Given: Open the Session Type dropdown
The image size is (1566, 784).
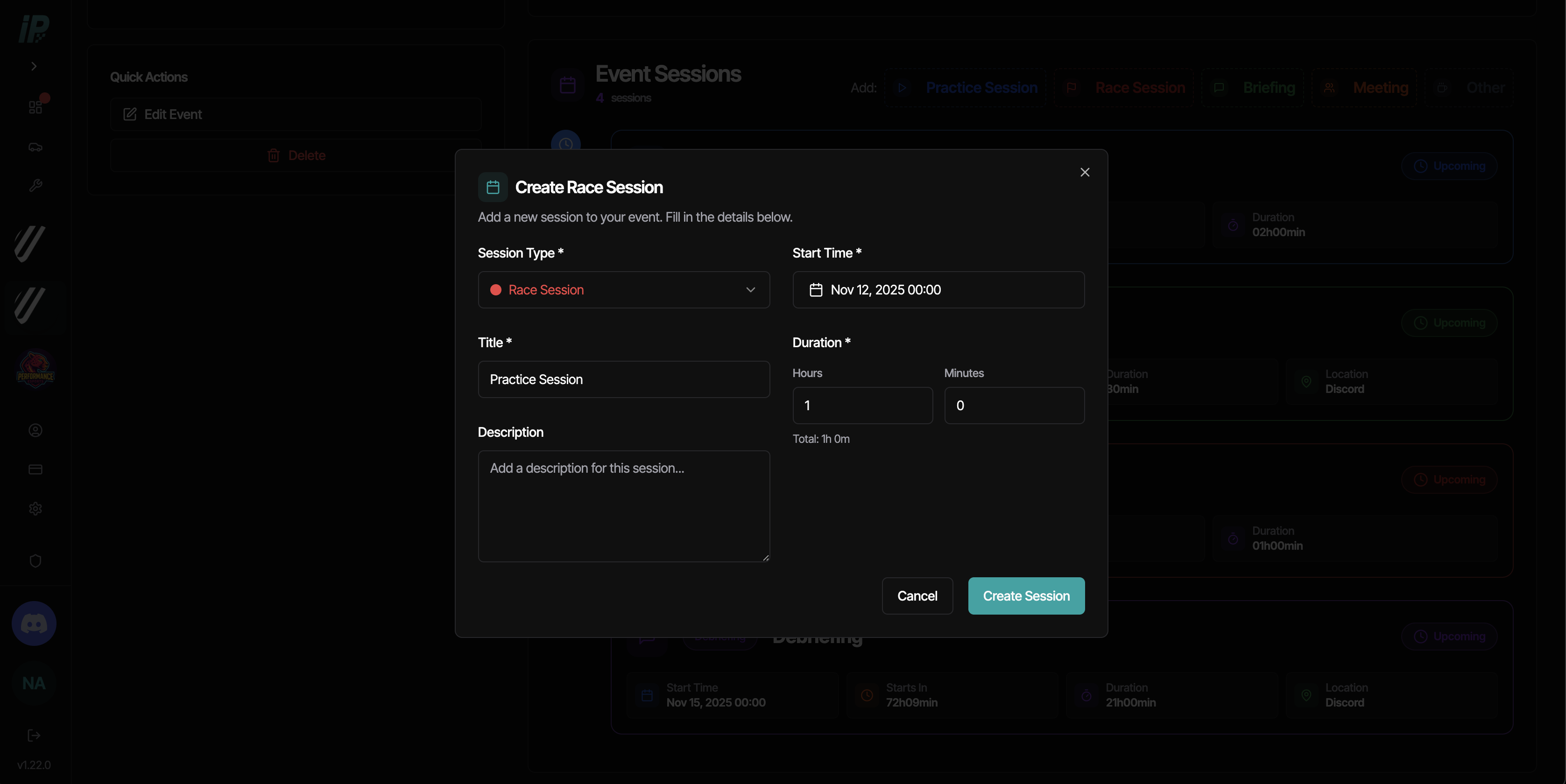Looking at the screenshot, I should click(624, 290).
